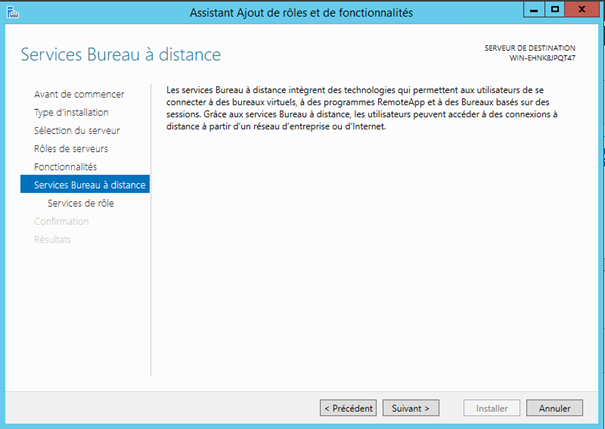
Task: Click the greyed-out Résultats step
Action: pos(52,239)
